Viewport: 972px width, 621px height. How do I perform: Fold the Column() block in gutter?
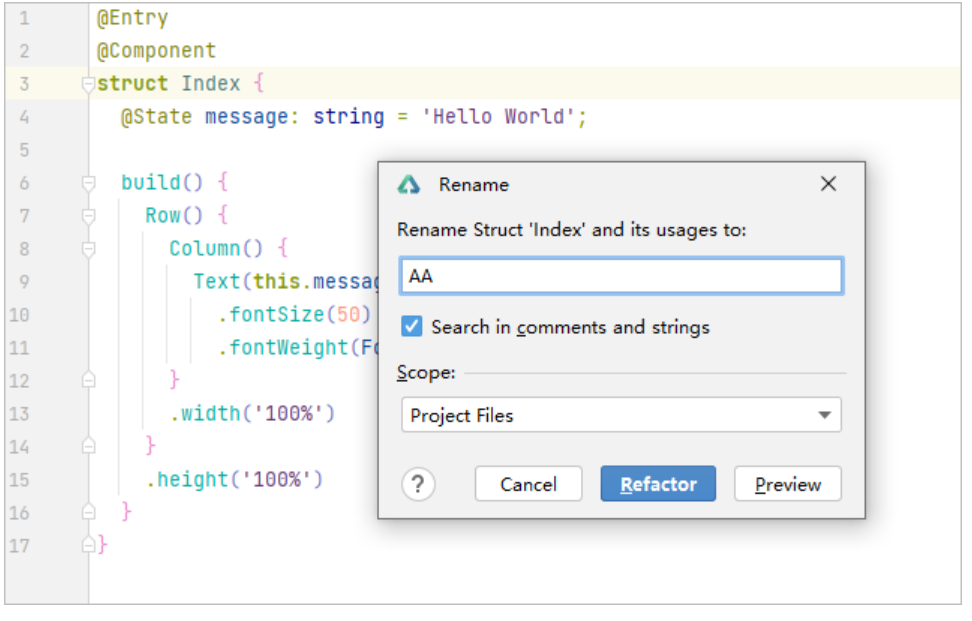[x=89, y=249]
